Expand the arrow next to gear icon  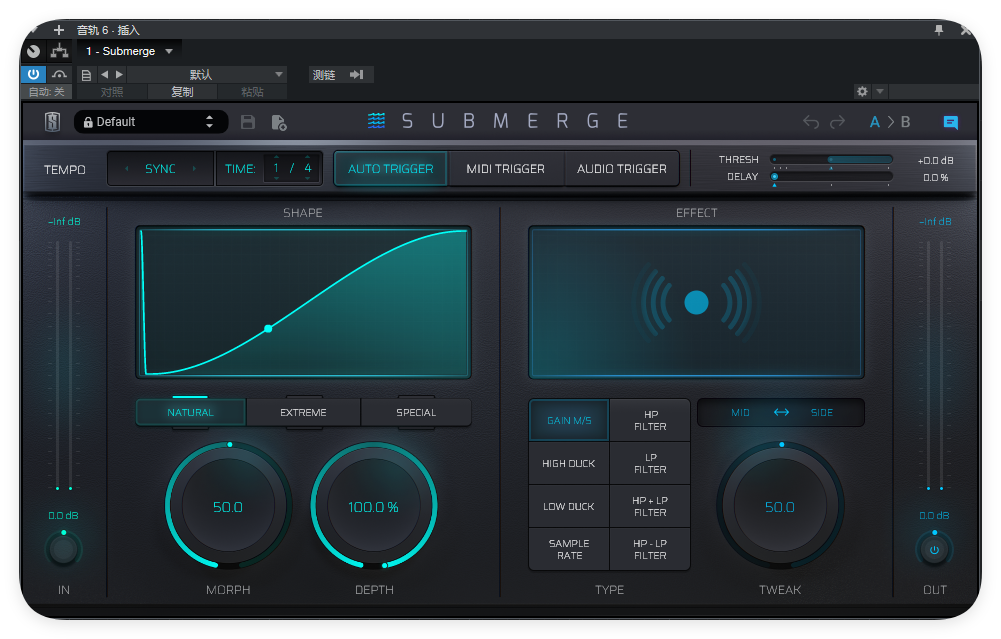880,91
